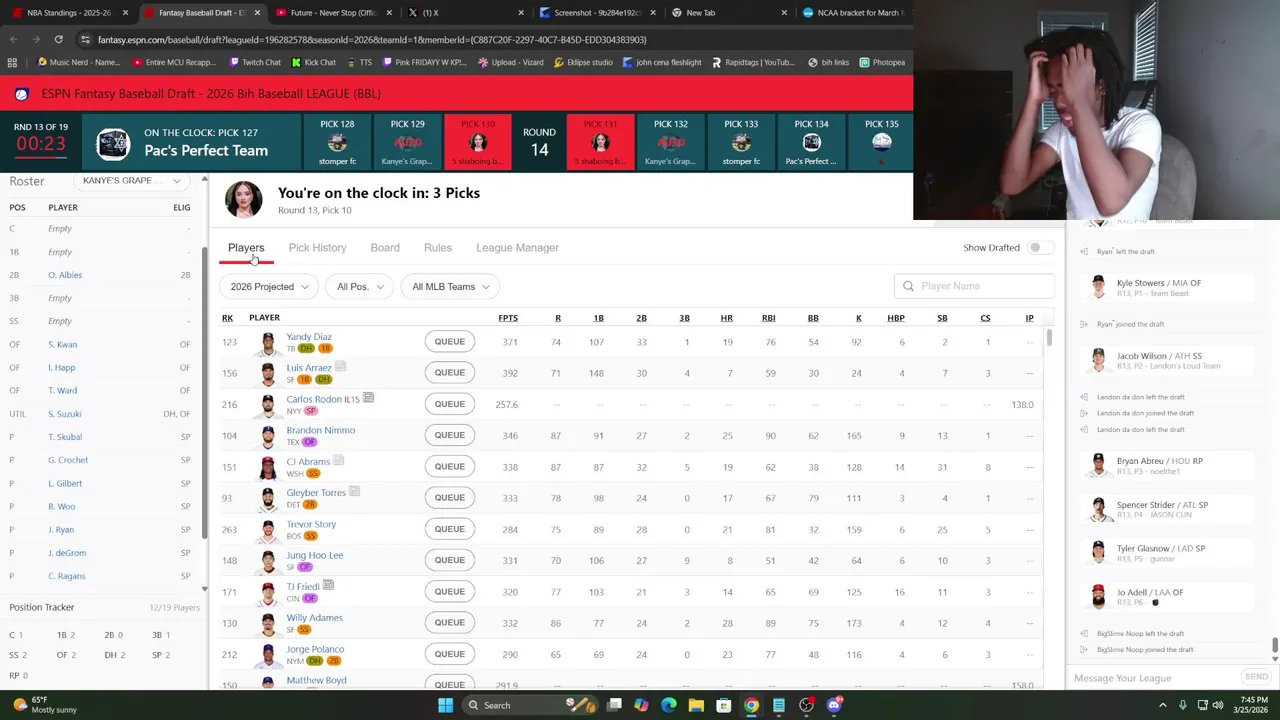The width and height of the screenshot is (1280, 720).
Task: Select the Pick 134 Pac's Perfect card
Action: tap(811, 142)
